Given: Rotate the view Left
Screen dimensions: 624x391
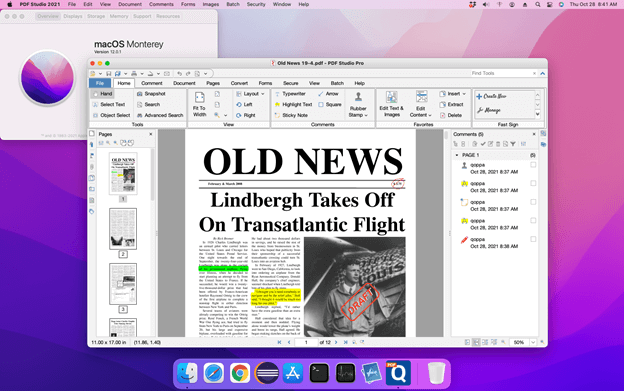Looking at the screenshot, I should (x=244, y=105).
